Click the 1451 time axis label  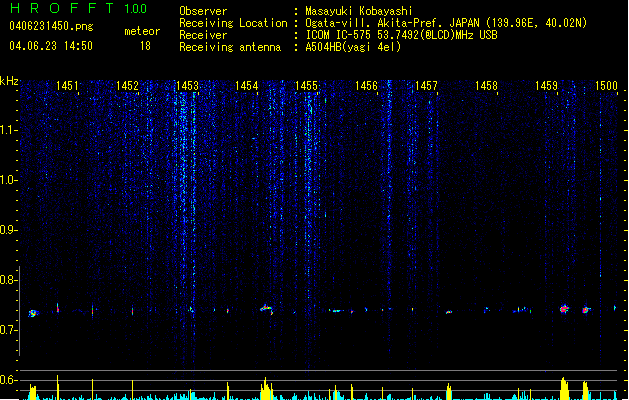(67, 86)
